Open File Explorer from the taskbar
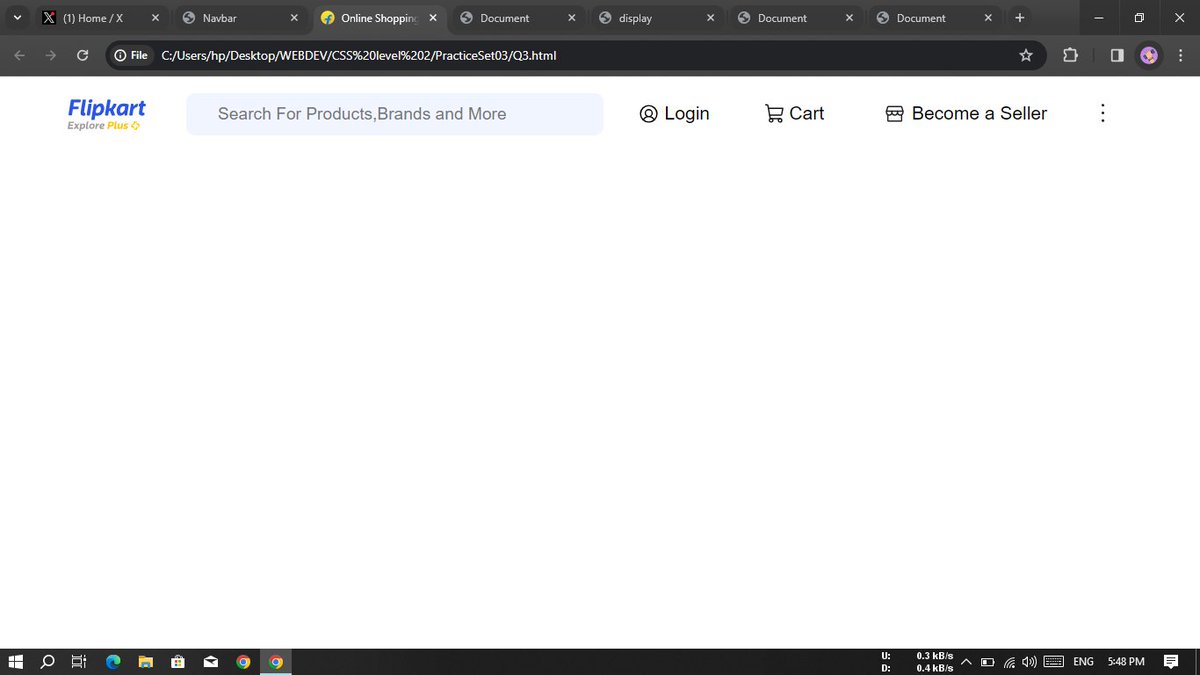 click(x=145, y=662)
